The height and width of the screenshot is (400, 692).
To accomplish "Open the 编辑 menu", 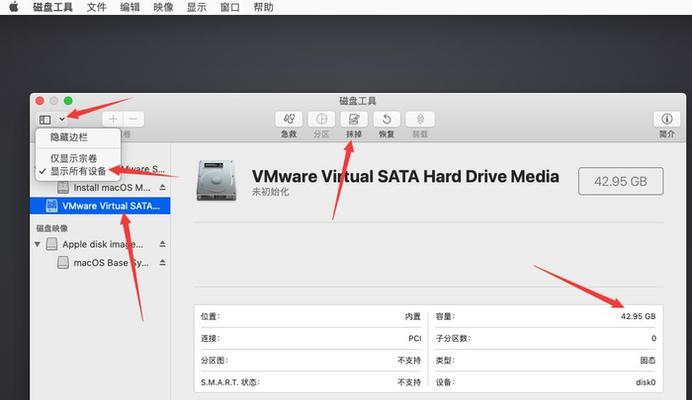I will coord(130,8).
